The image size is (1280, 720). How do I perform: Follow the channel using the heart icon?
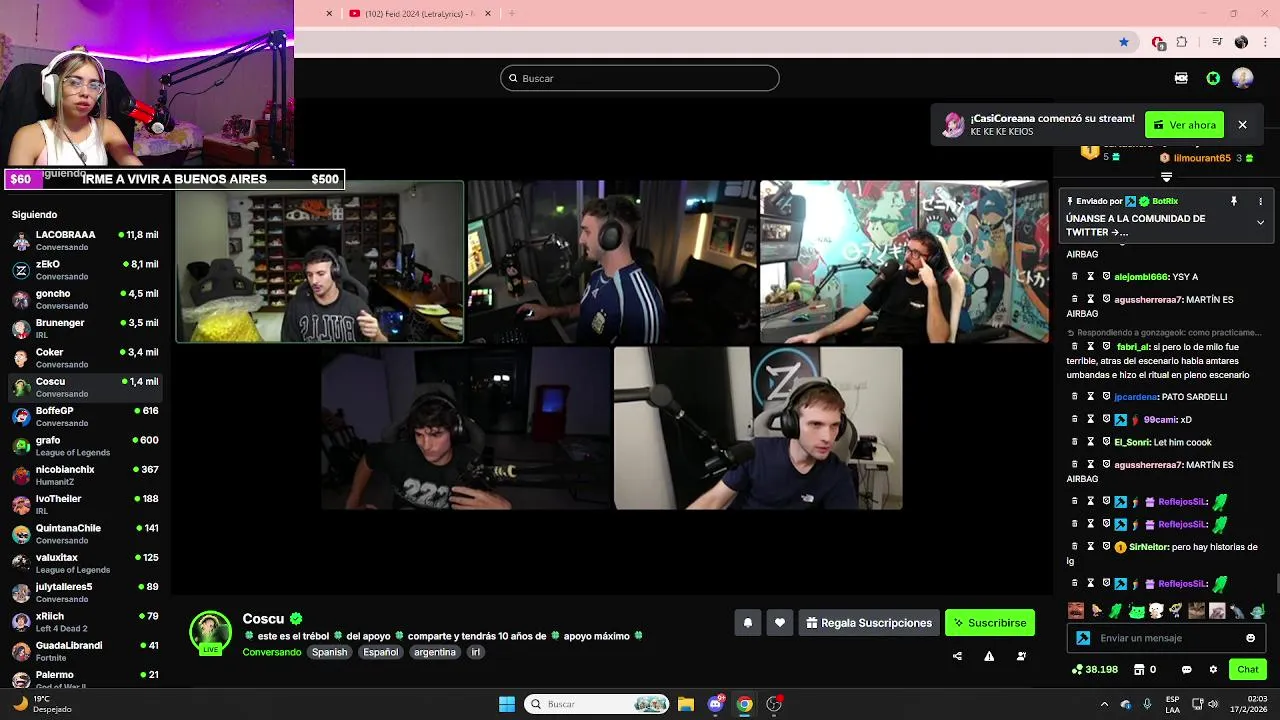click(x=780, y=623)
